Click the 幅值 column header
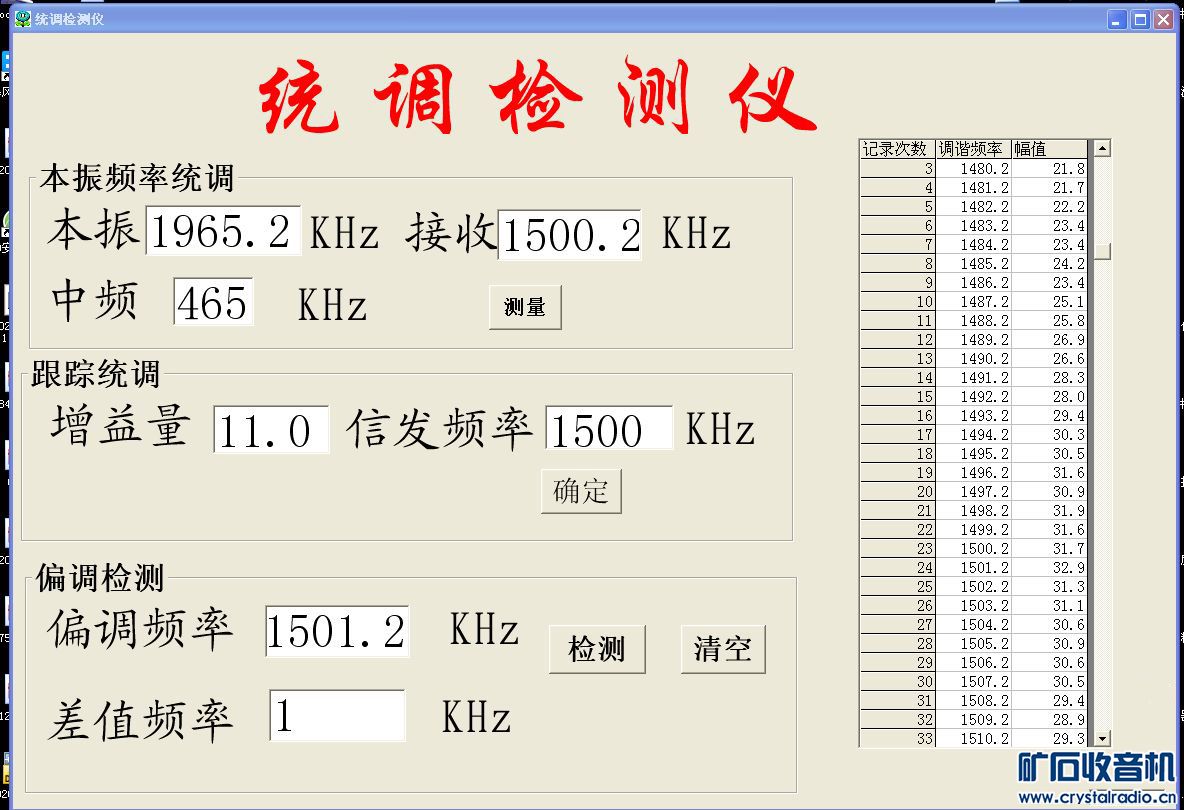 tap(1049, 149)
